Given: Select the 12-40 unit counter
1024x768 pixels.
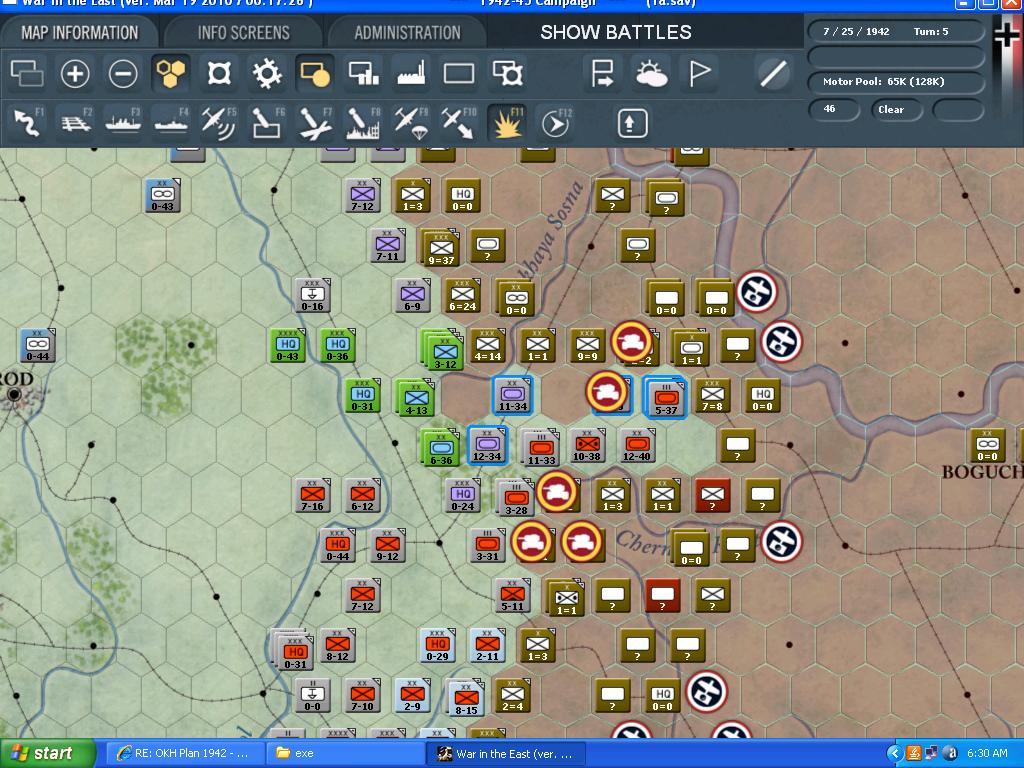Looking at the screenshot, I should pos(636,445).
